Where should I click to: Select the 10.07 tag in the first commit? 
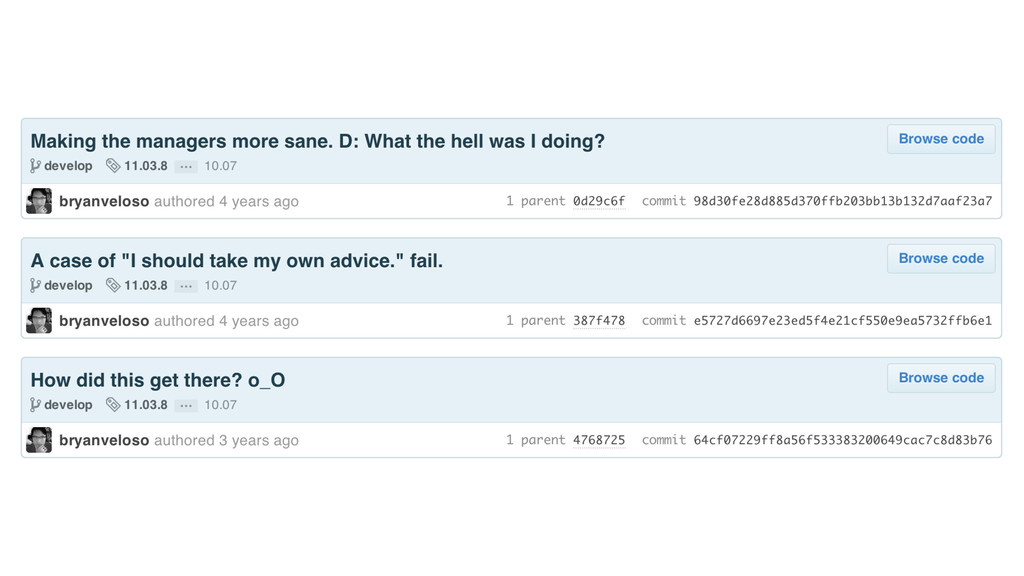coord(220,166)
